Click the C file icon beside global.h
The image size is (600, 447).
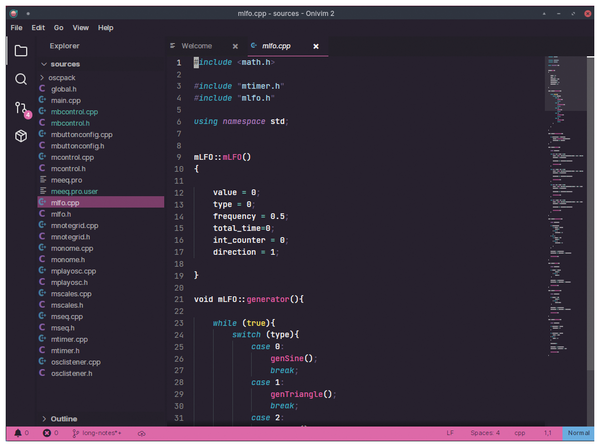point(42,89)
